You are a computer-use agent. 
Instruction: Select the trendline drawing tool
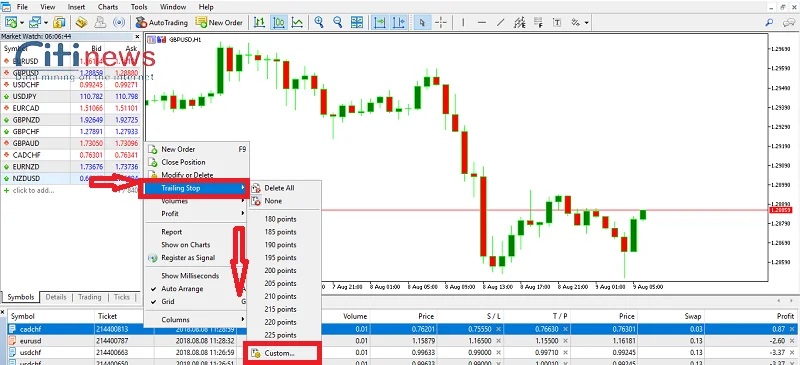coord(501,22)
